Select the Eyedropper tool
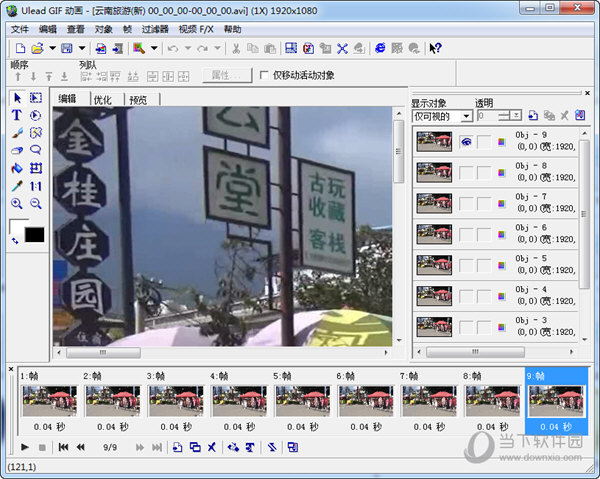 (x=17, y=186)
